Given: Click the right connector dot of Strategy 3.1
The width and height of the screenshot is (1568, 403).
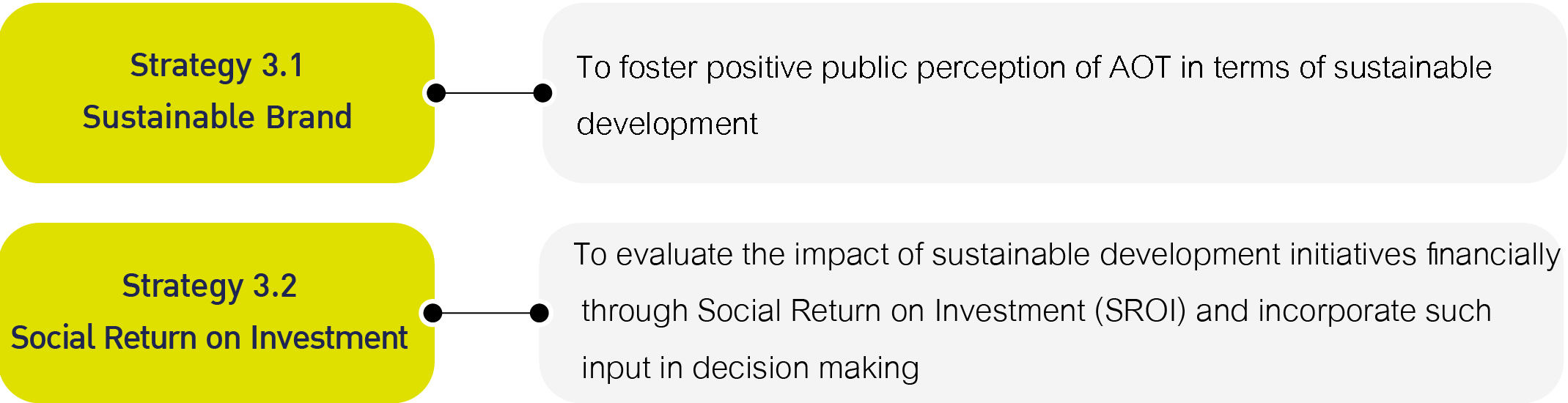Looking at the screenshot, I should click(x=543, y=93).
